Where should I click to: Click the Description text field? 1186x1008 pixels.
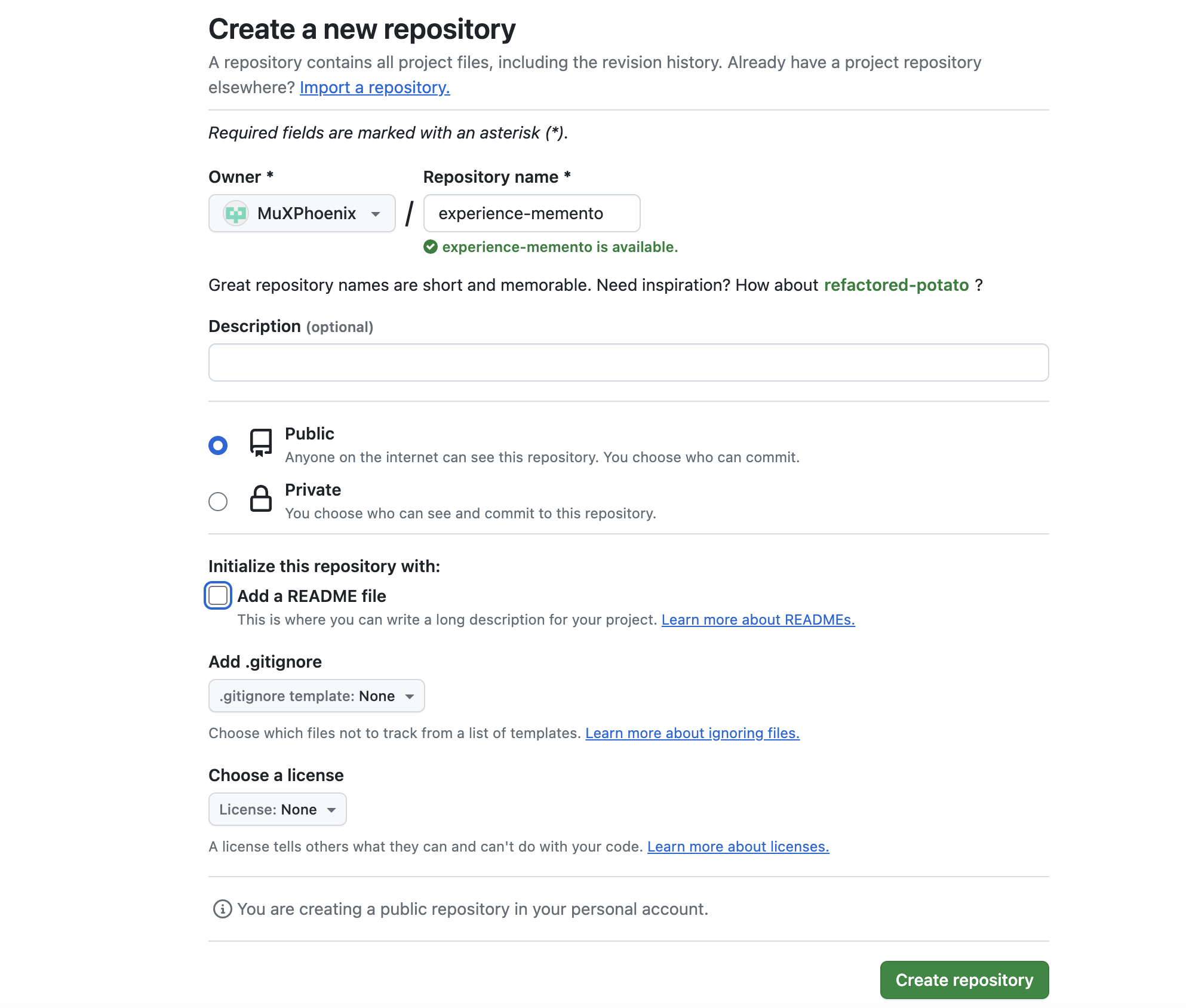pos(629,362)
